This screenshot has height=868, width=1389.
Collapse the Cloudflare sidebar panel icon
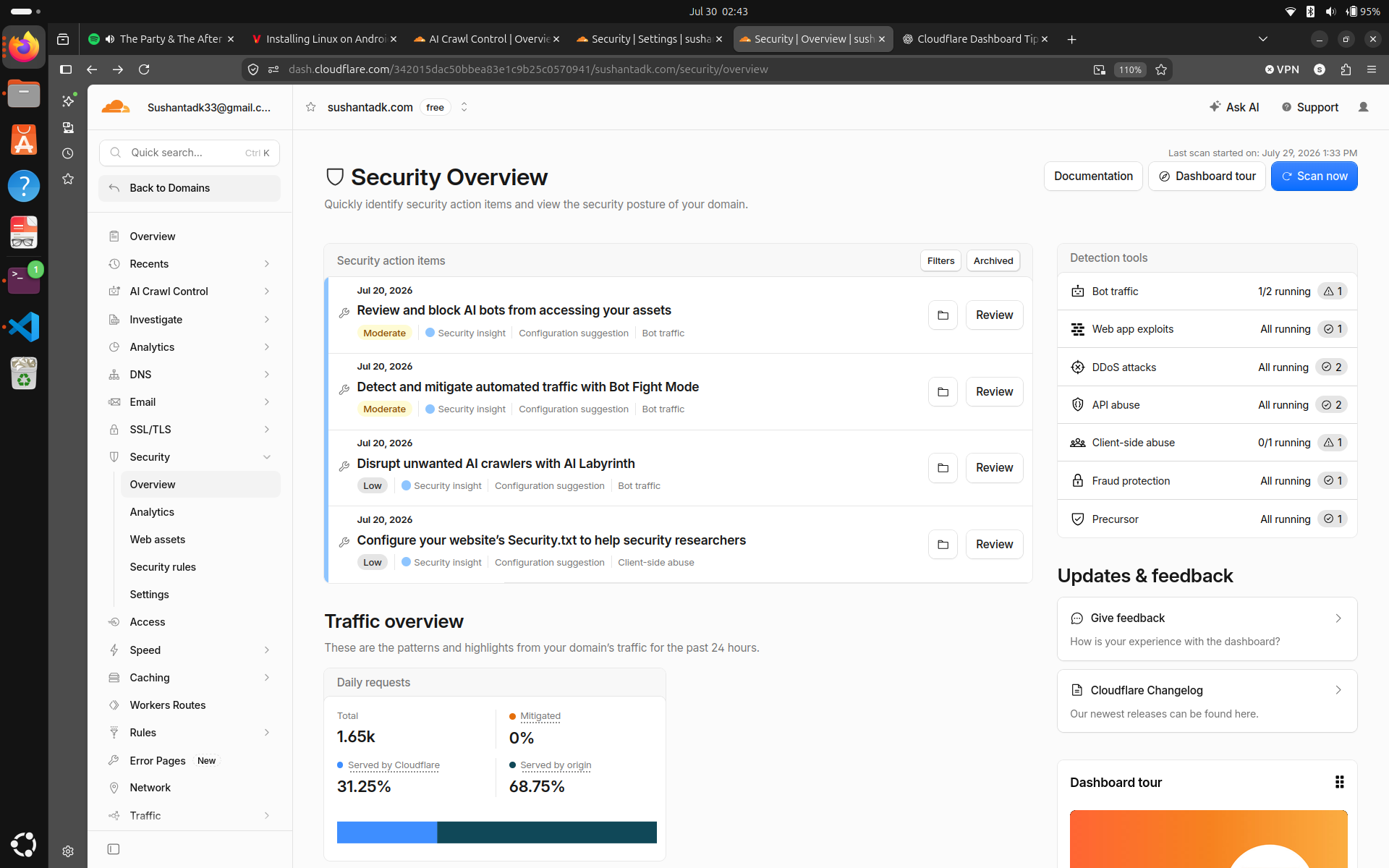114,849
